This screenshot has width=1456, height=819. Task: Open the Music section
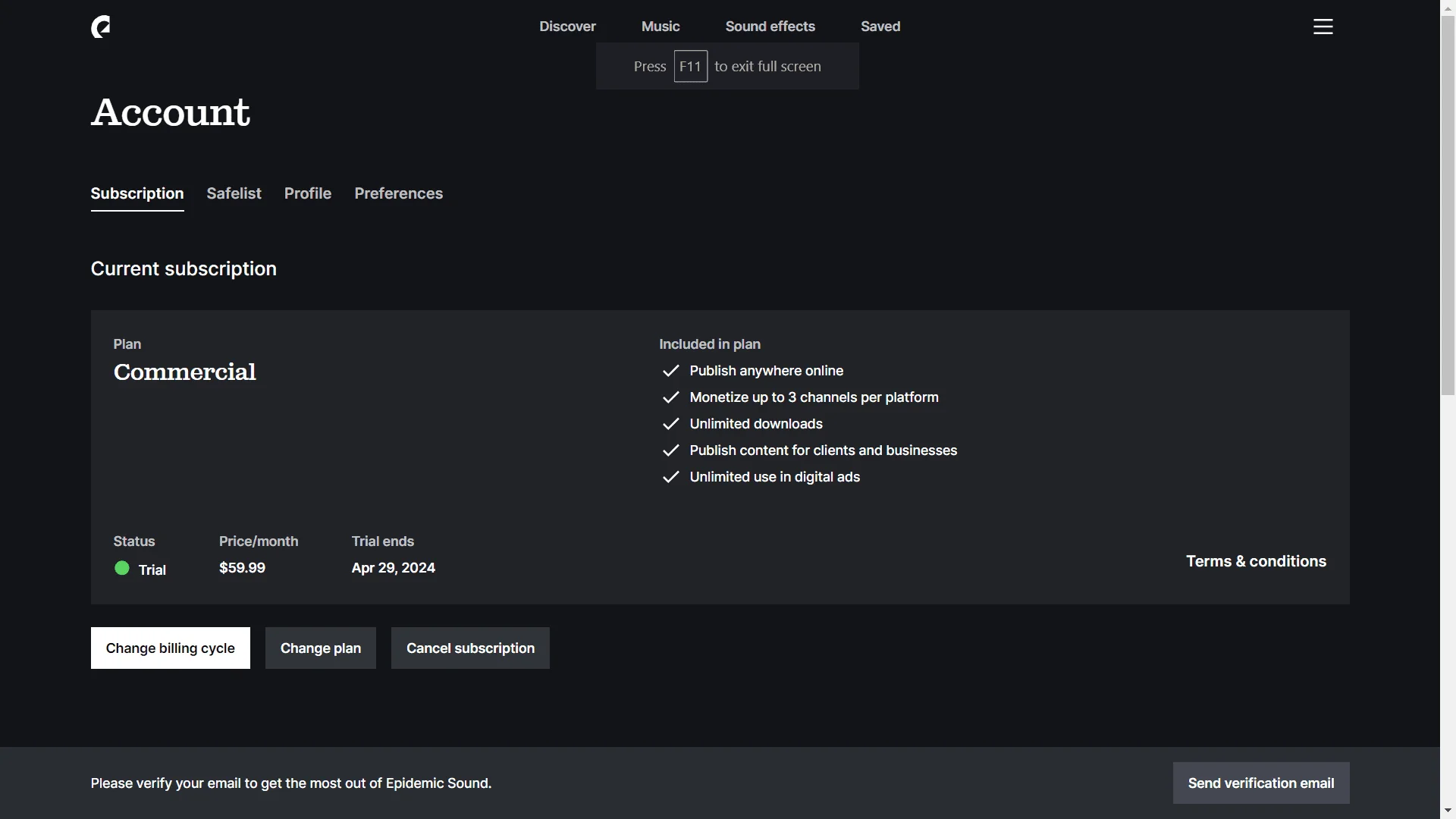click(x=661, y=27)
